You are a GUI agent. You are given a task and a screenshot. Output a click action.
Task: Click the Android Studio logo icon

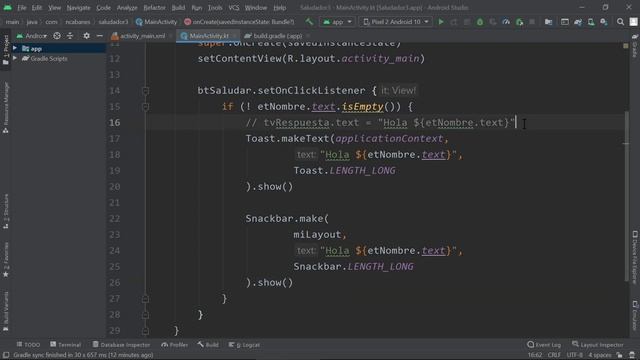pos(7,7)
